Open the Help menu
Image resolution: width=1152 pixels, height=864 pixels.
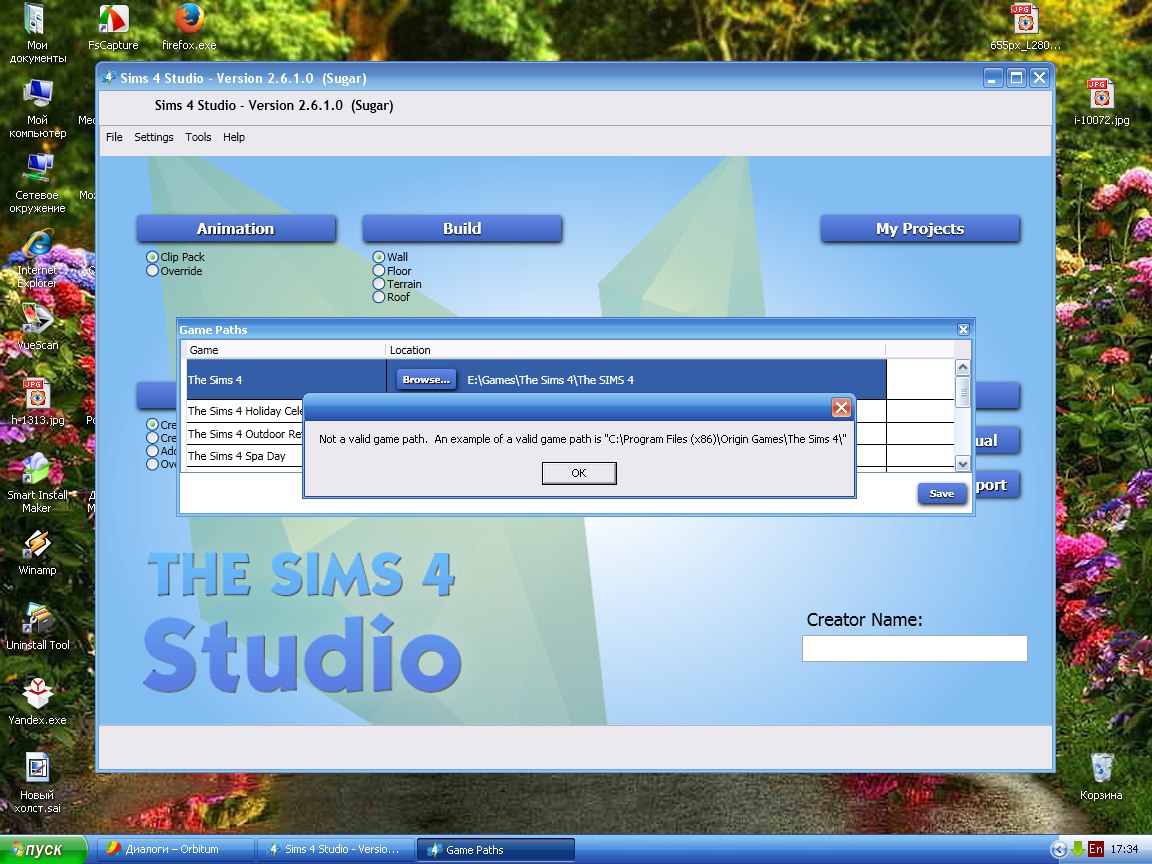[234, 137]
